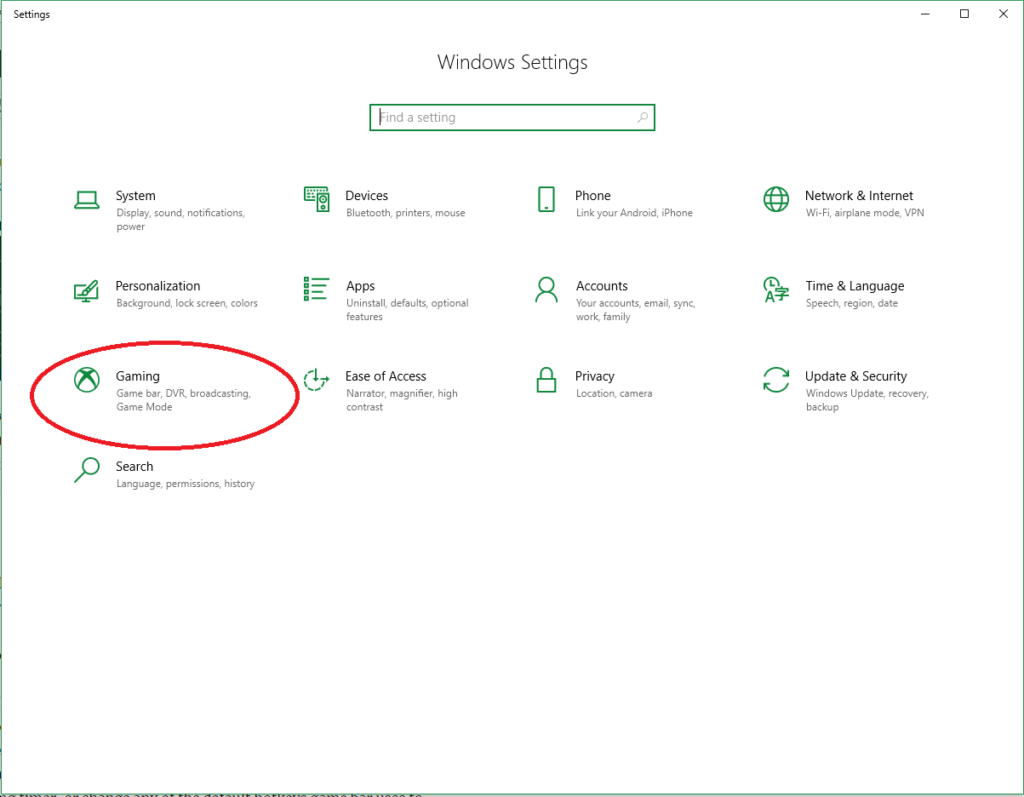This screenshot has width=1024, height=797.
Task: Select the Accounts person icon
Action: pyautogui.click(x=546, y=290)
